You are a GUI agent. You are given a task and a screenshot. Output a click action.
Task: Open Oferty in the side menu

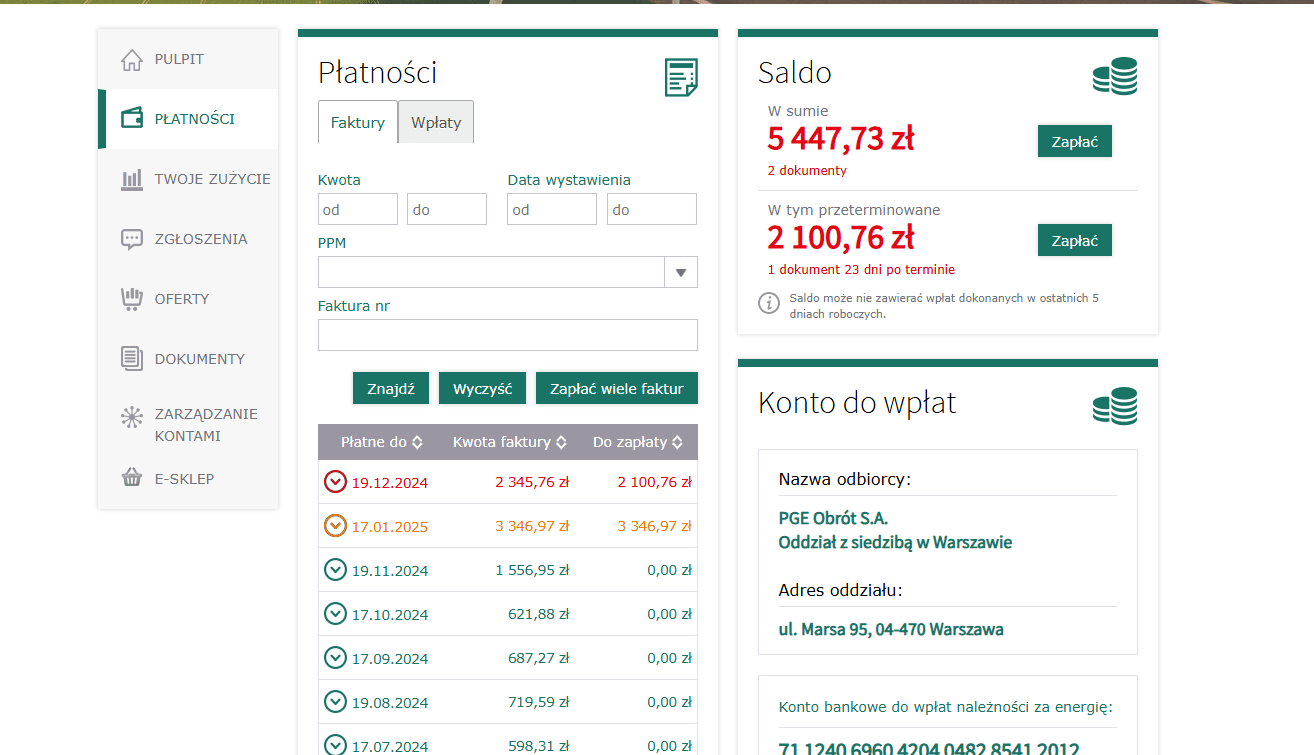click(x=188, y=299)
